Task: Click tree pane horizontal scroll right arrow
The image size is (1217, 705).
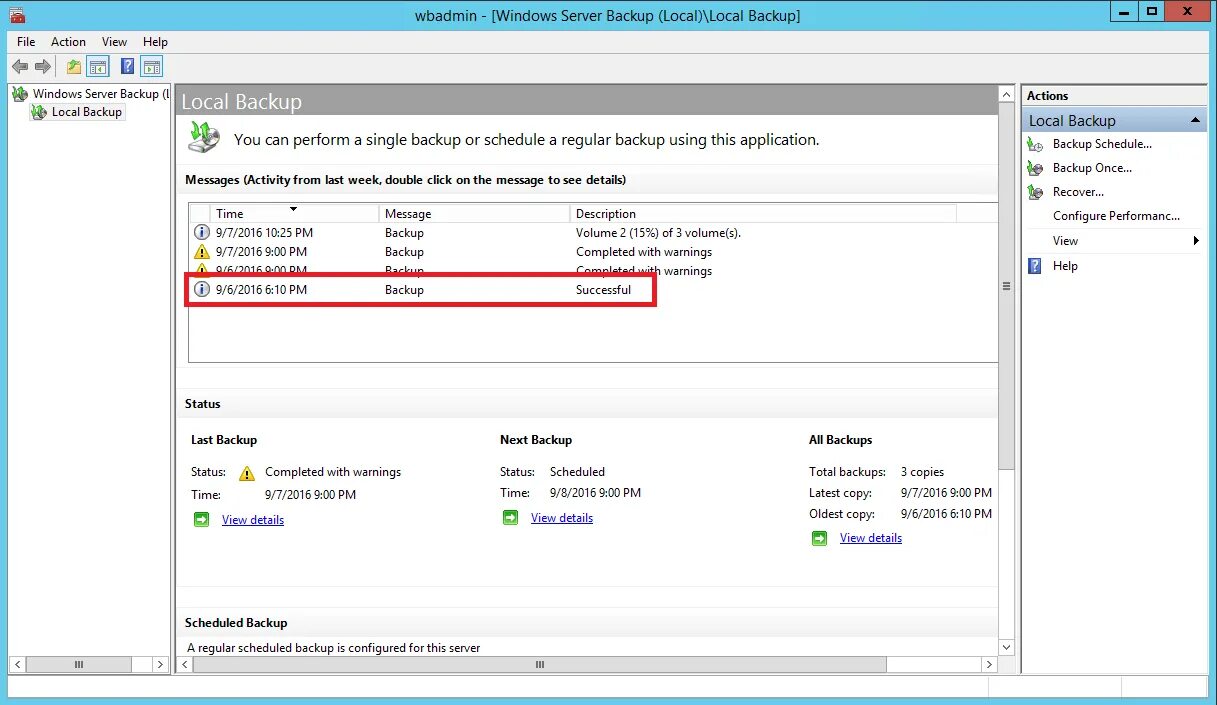Action: coord(160,664)
